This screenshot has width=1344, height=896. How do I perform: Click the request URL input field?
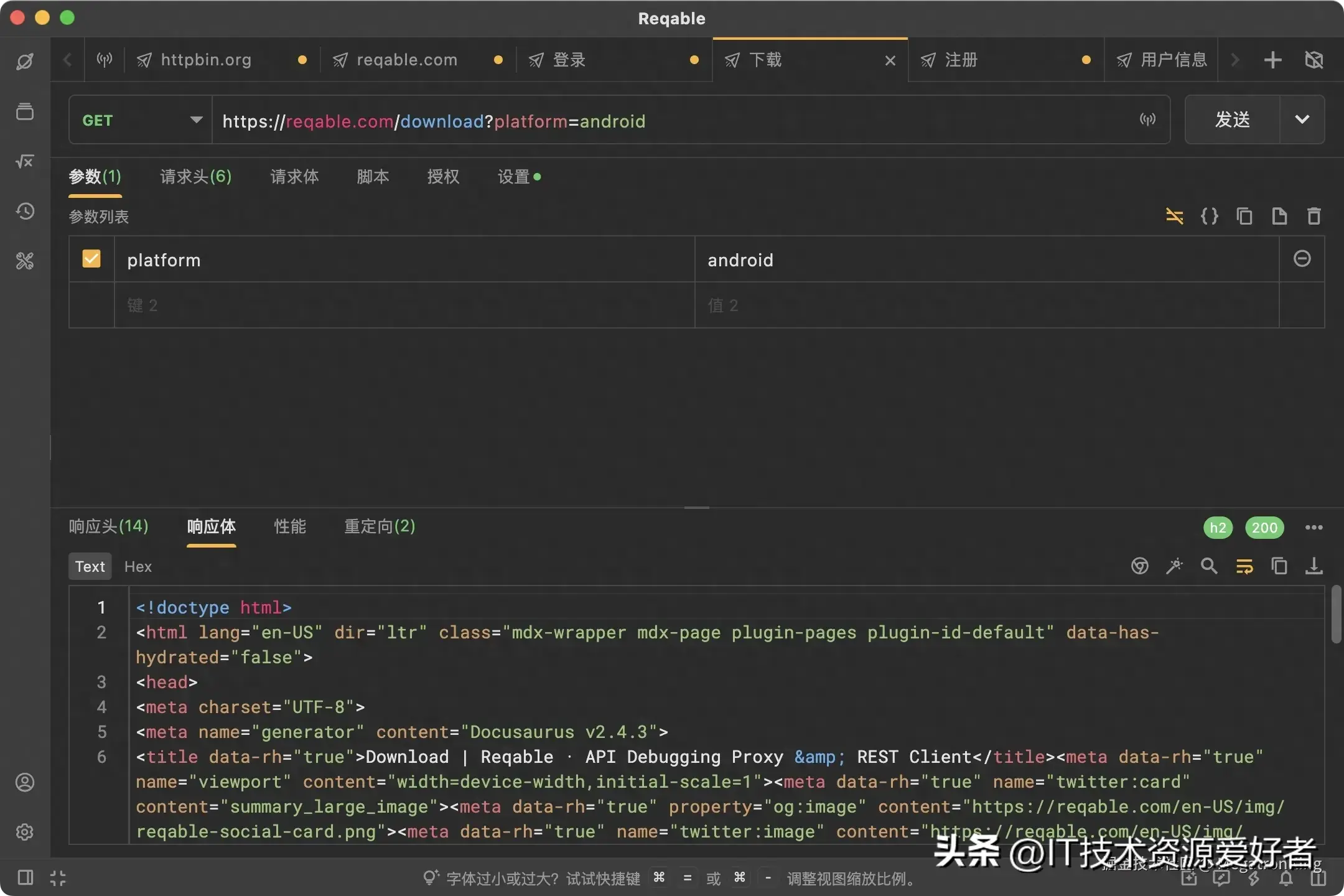(x=675, y=120)
